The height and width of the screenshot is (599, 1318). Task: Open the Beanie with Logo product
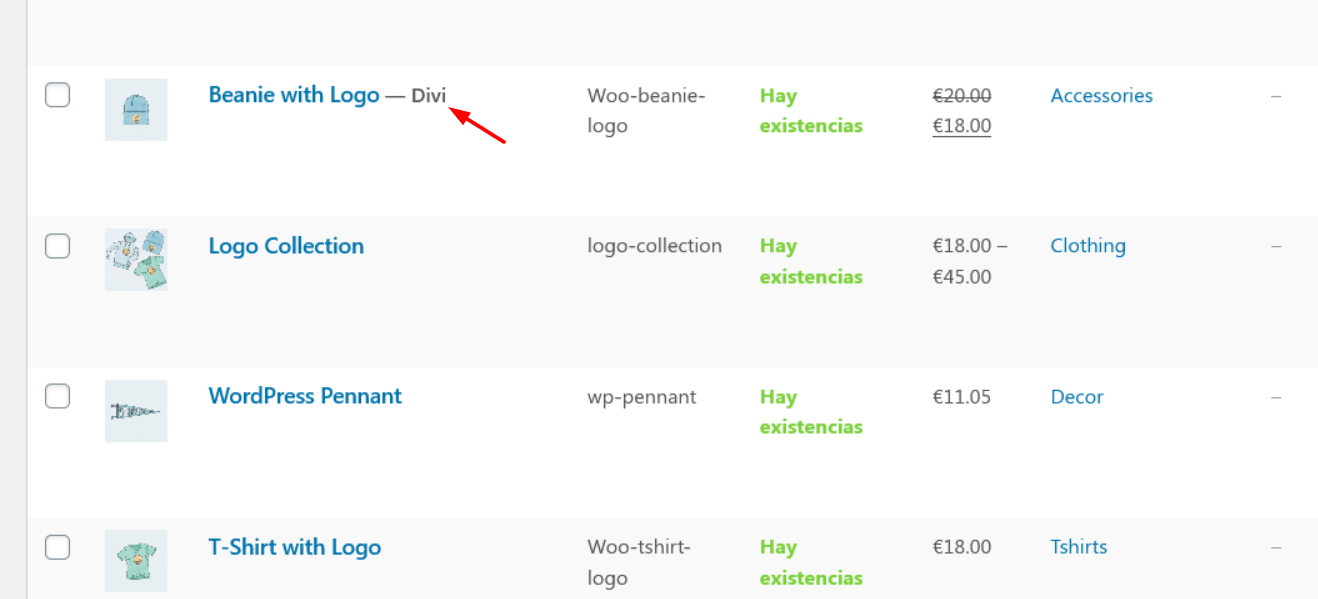294,95
